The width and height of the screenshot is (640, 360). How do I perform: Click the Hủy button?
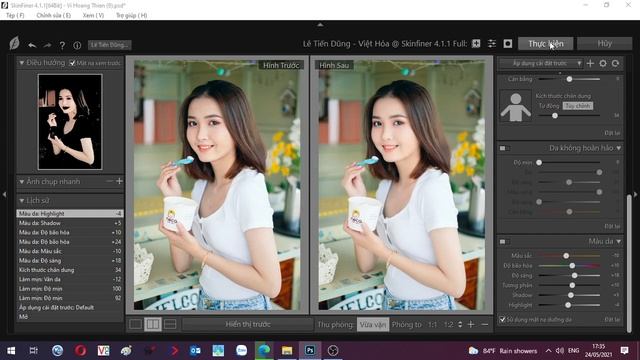(604, 43)
